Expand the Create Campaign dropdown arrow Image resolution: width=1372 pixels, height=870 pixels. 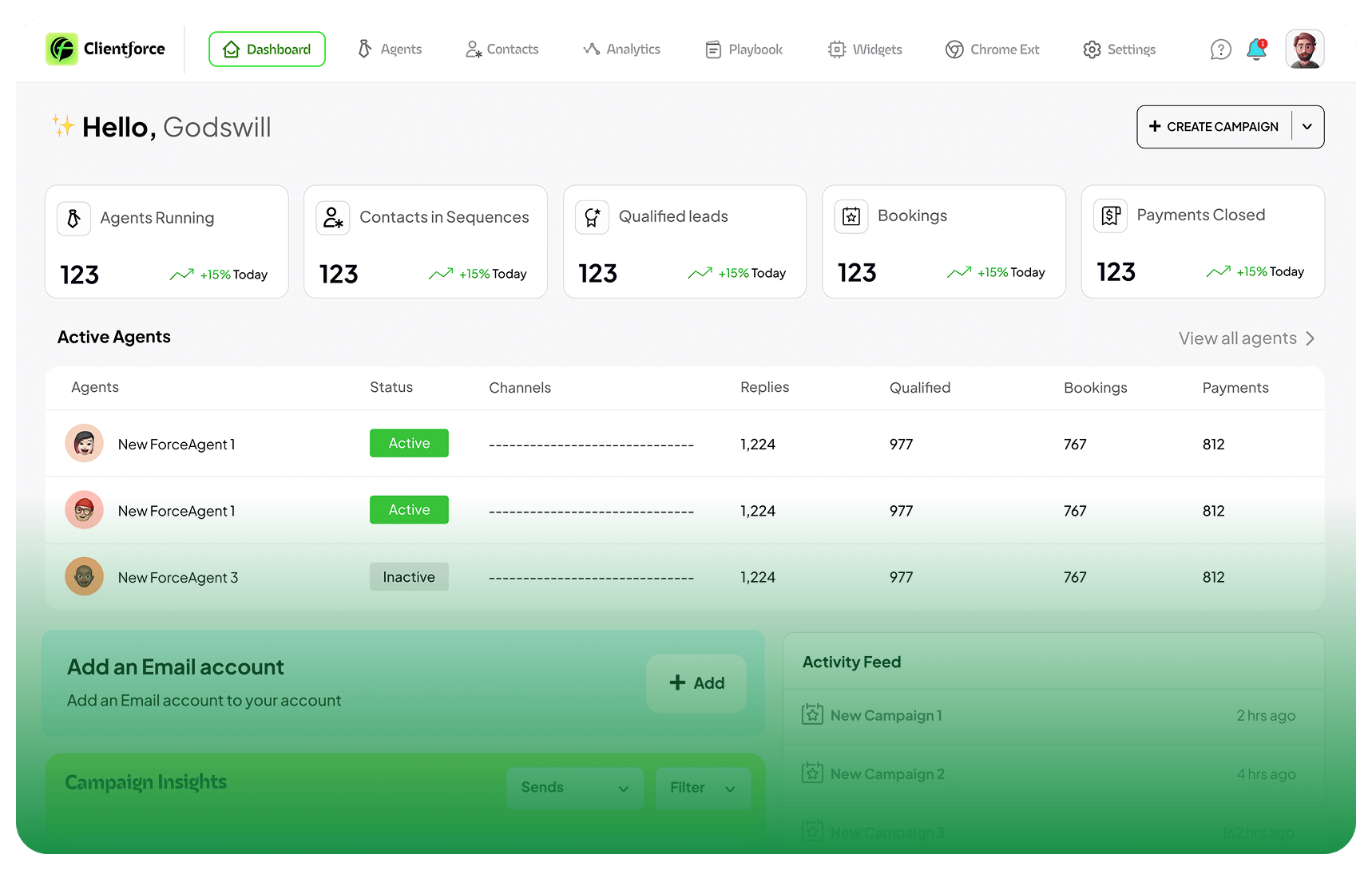pos(1307,127)
